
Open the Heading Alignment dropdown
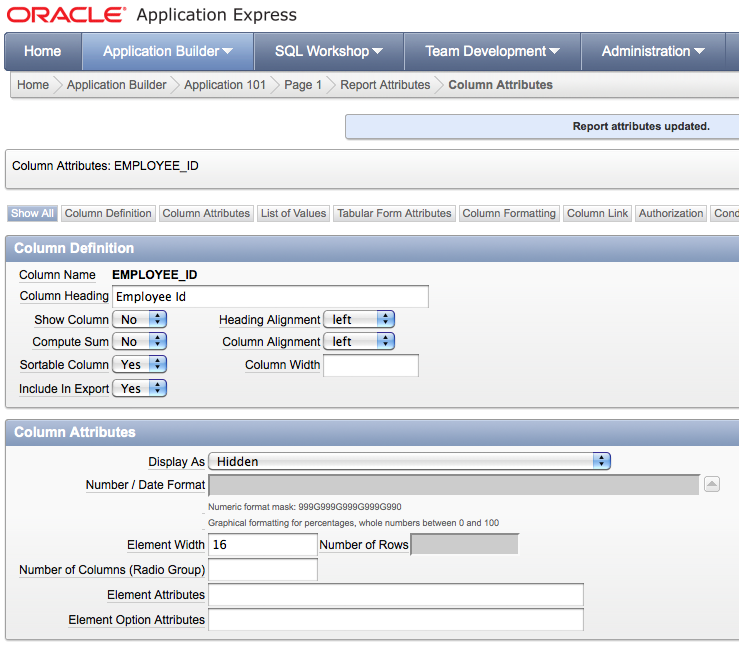pyautogui.click(x=359, y=319)
